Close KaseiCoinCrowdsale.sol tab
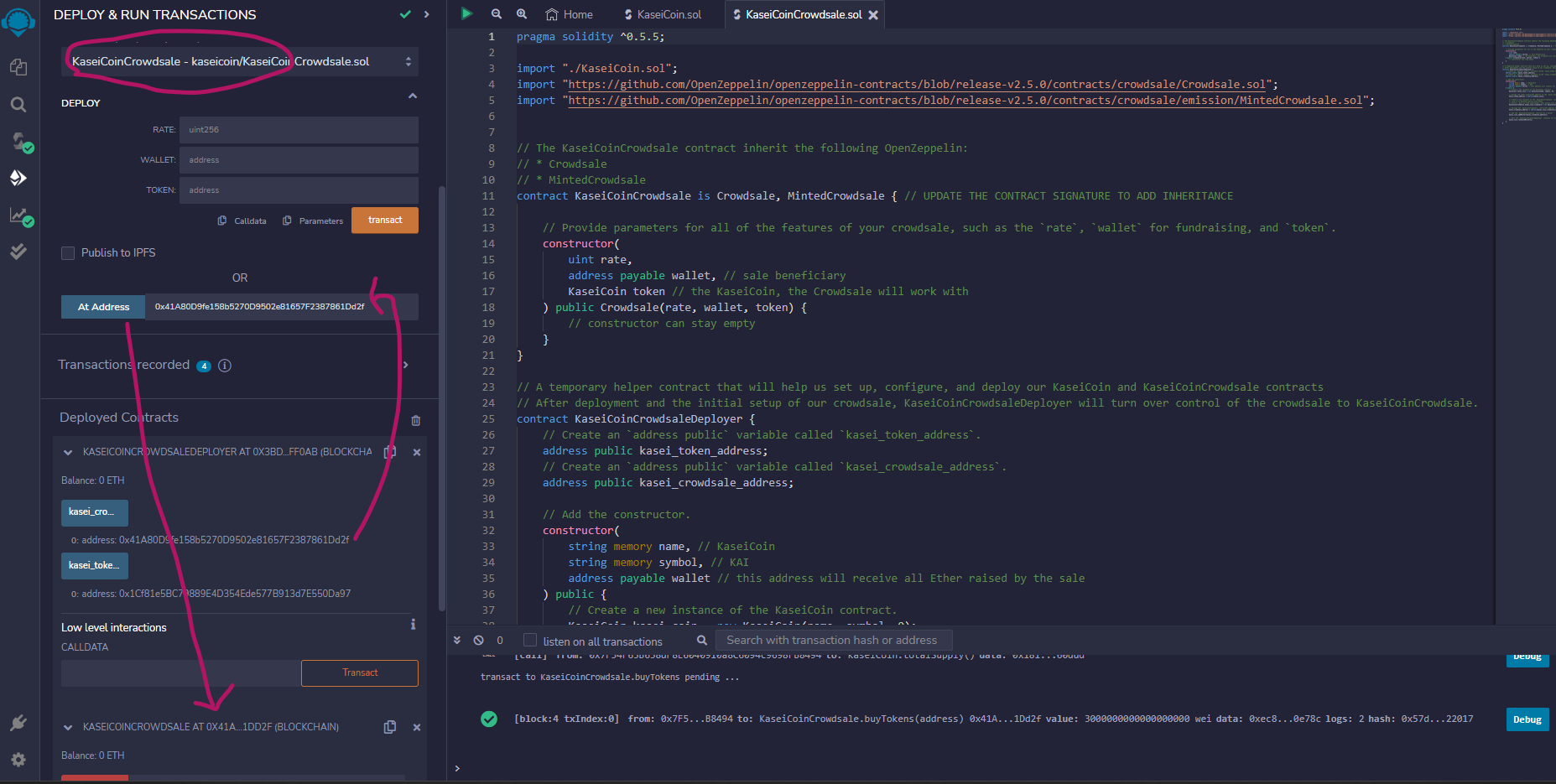 [873, 15]
